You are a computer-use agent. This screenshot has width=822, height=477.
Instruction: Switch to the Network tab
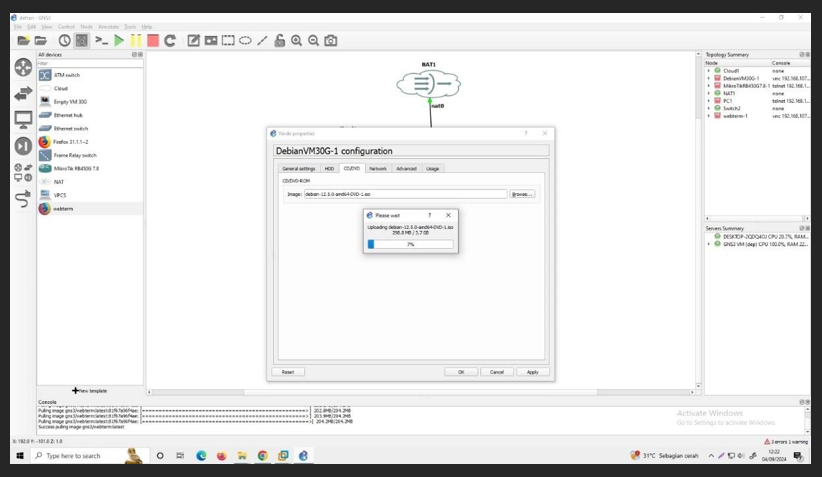378,169
